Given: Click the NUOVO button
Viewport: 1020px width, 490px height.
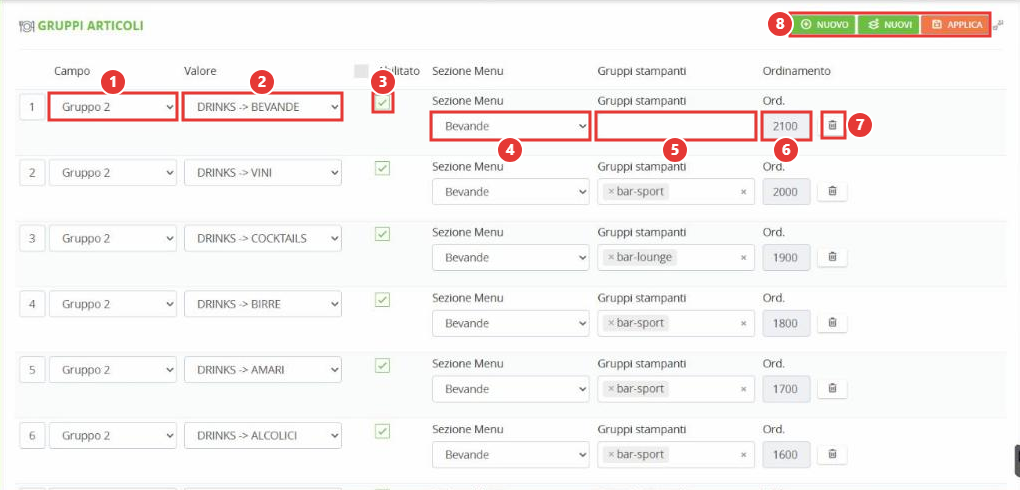Looking at the screenshot, I should [x=824, y=25].
